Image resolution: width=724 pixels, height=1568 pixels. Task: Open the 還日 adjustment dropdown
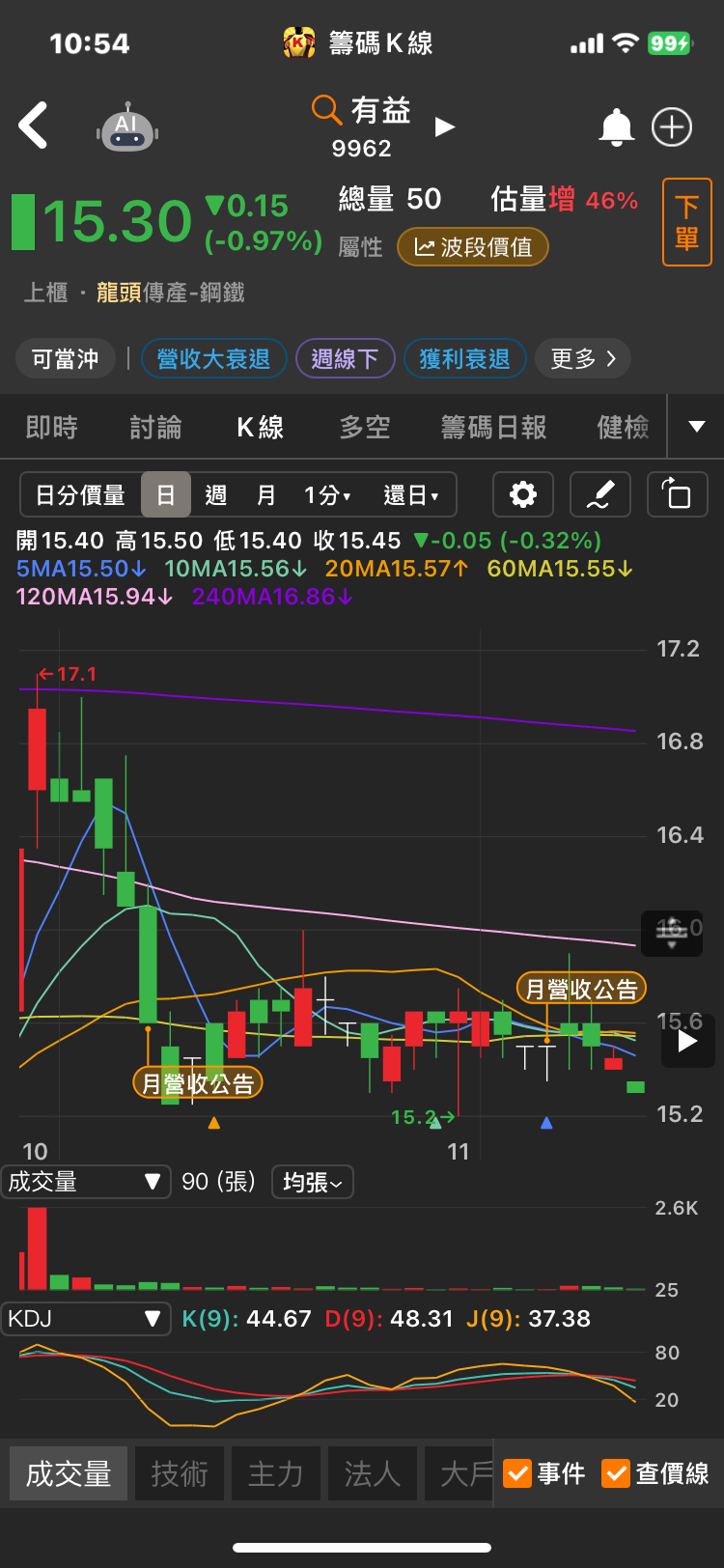click(x=411, y=495)
